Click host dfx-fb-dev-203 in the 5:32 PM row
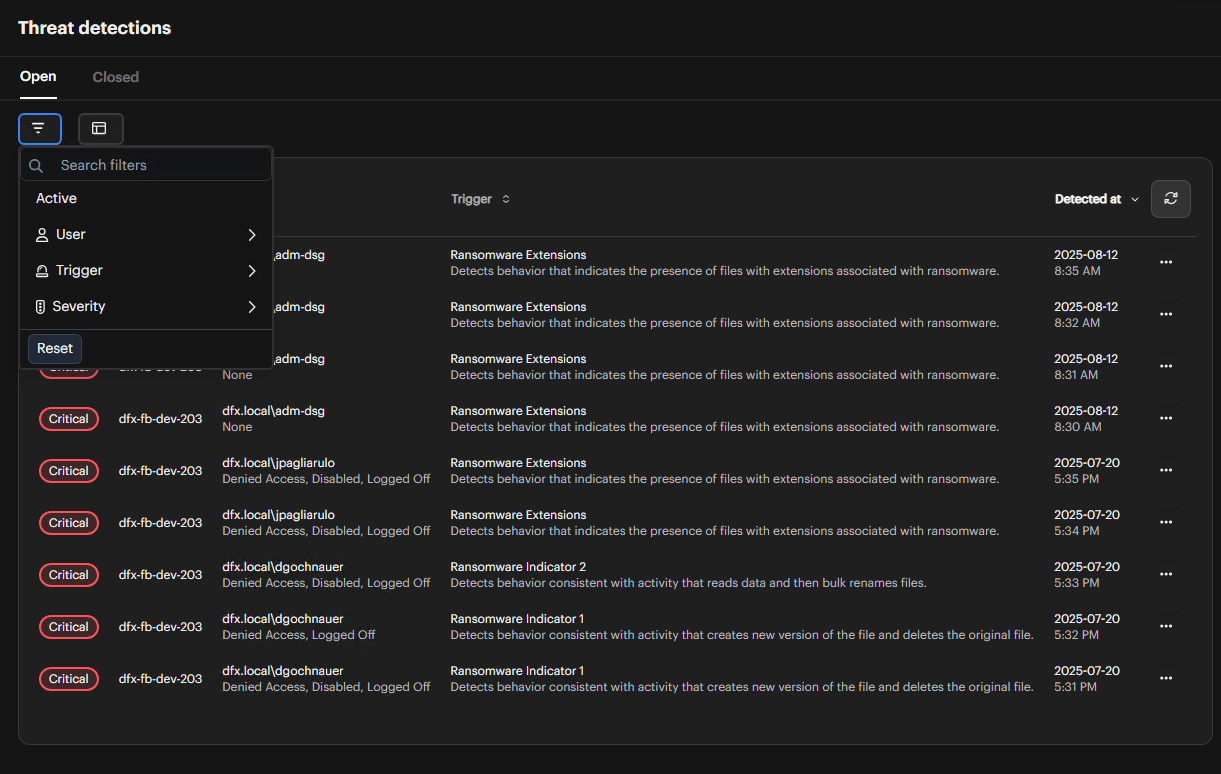 (x=160, y=627)
